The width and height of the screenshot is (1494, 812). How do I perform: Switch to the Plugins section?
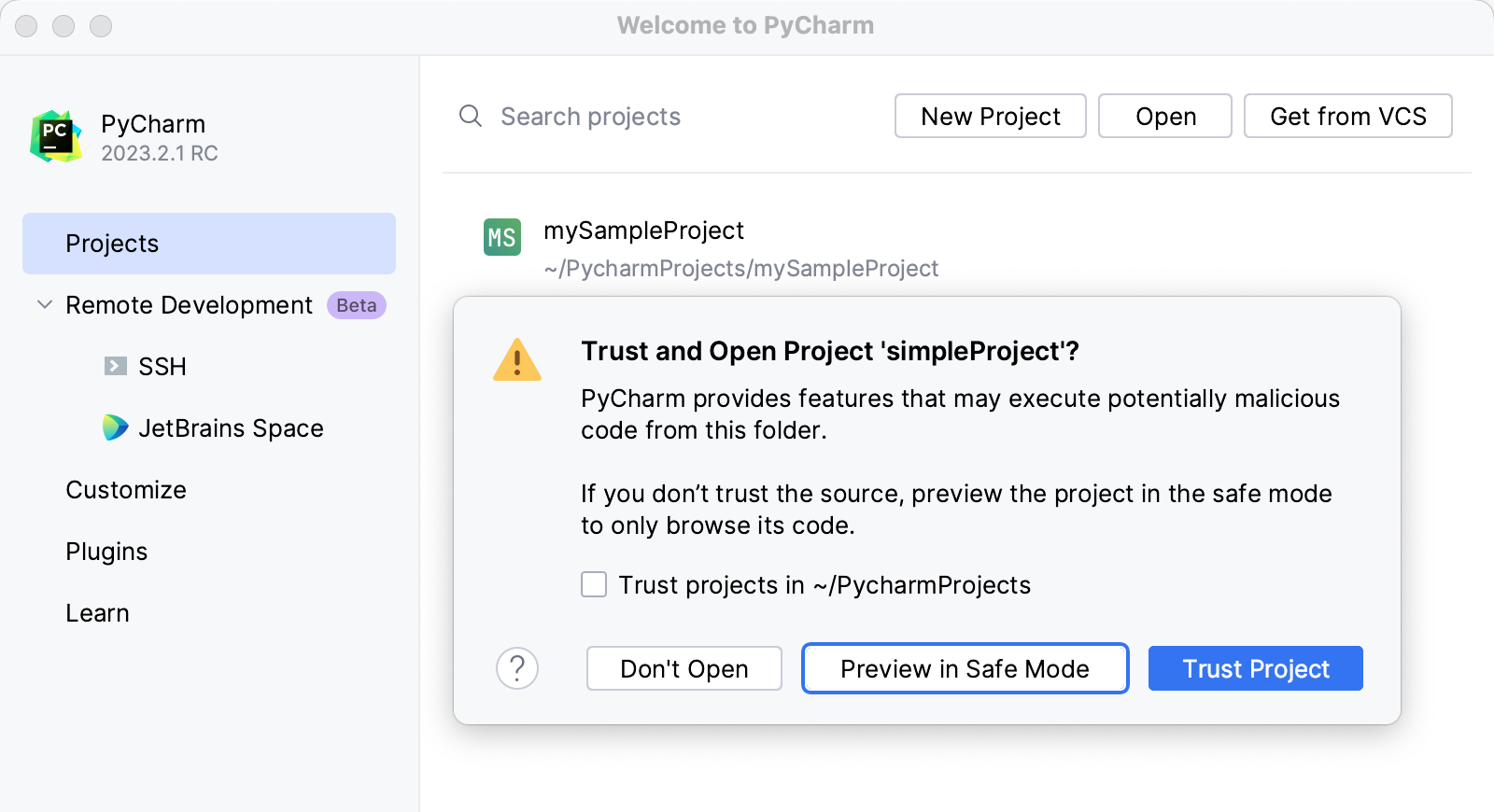coord(106,551)
